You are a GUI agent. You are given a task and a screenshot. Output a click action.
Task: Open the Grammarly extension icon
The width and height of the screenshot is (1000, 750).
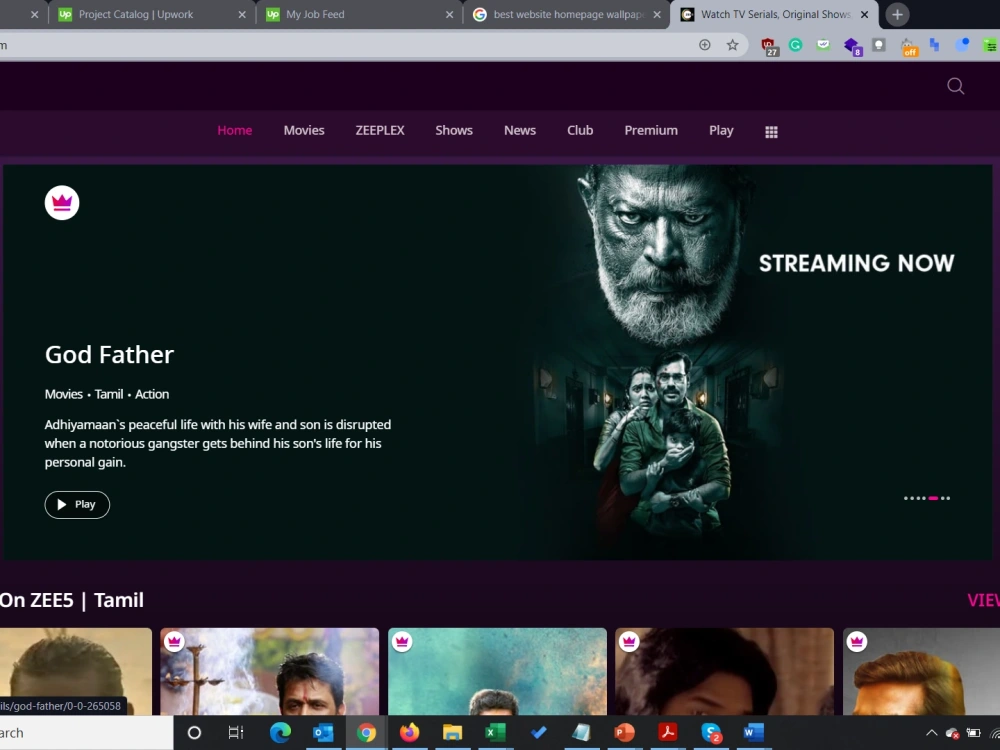(x=795, y=45)
